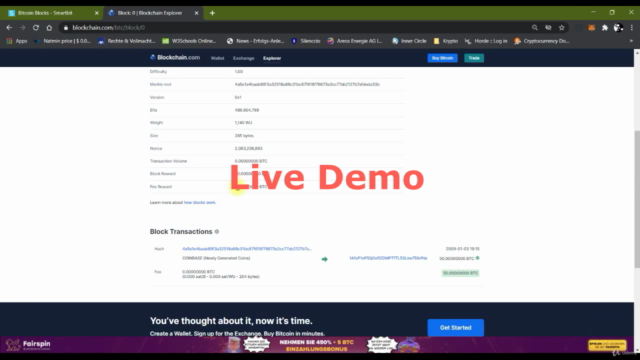Click the Nonce value 2,083,236,893
Viewport: 640px width, 360px height.
click(248, 149)
